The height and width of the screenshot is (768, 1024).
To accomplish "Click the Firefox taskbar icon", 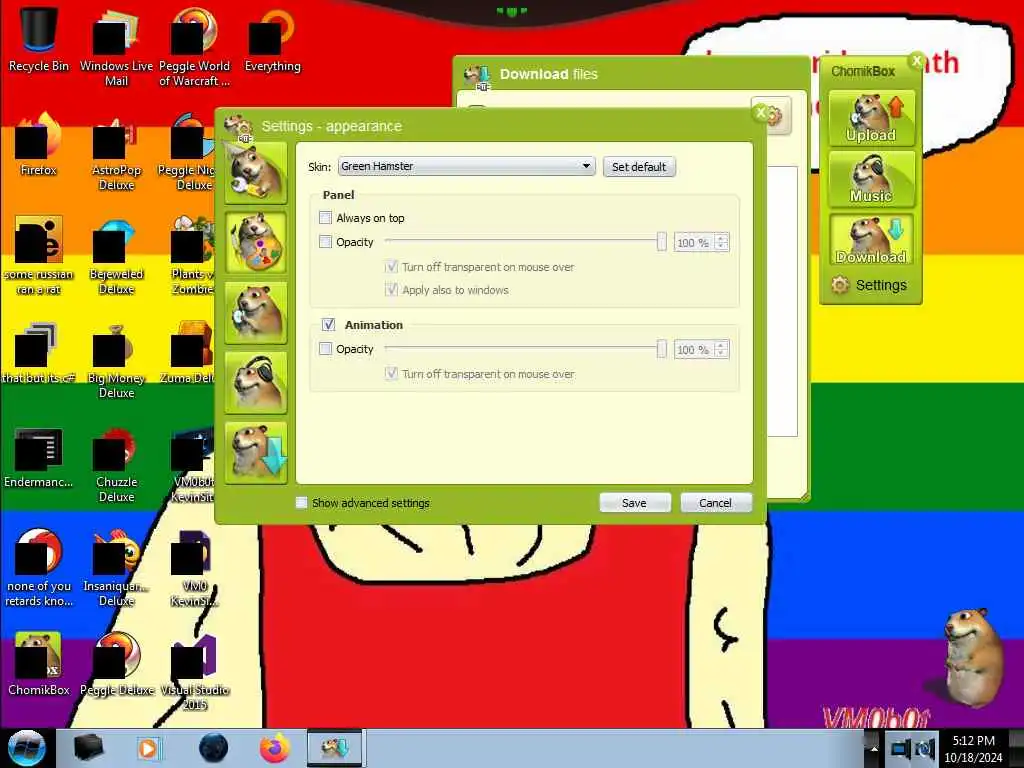I will (275, 748).
